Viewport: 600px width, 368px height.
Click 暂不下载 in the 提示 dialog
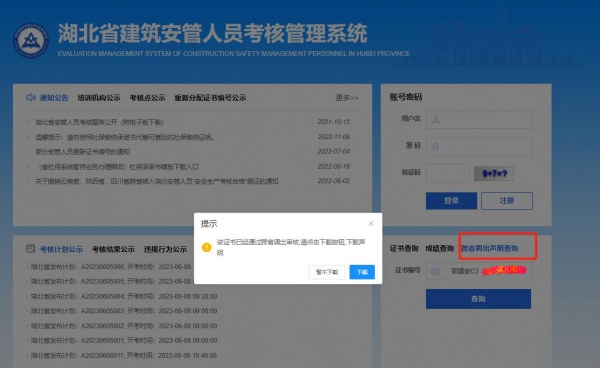click(x=327, y=272)
